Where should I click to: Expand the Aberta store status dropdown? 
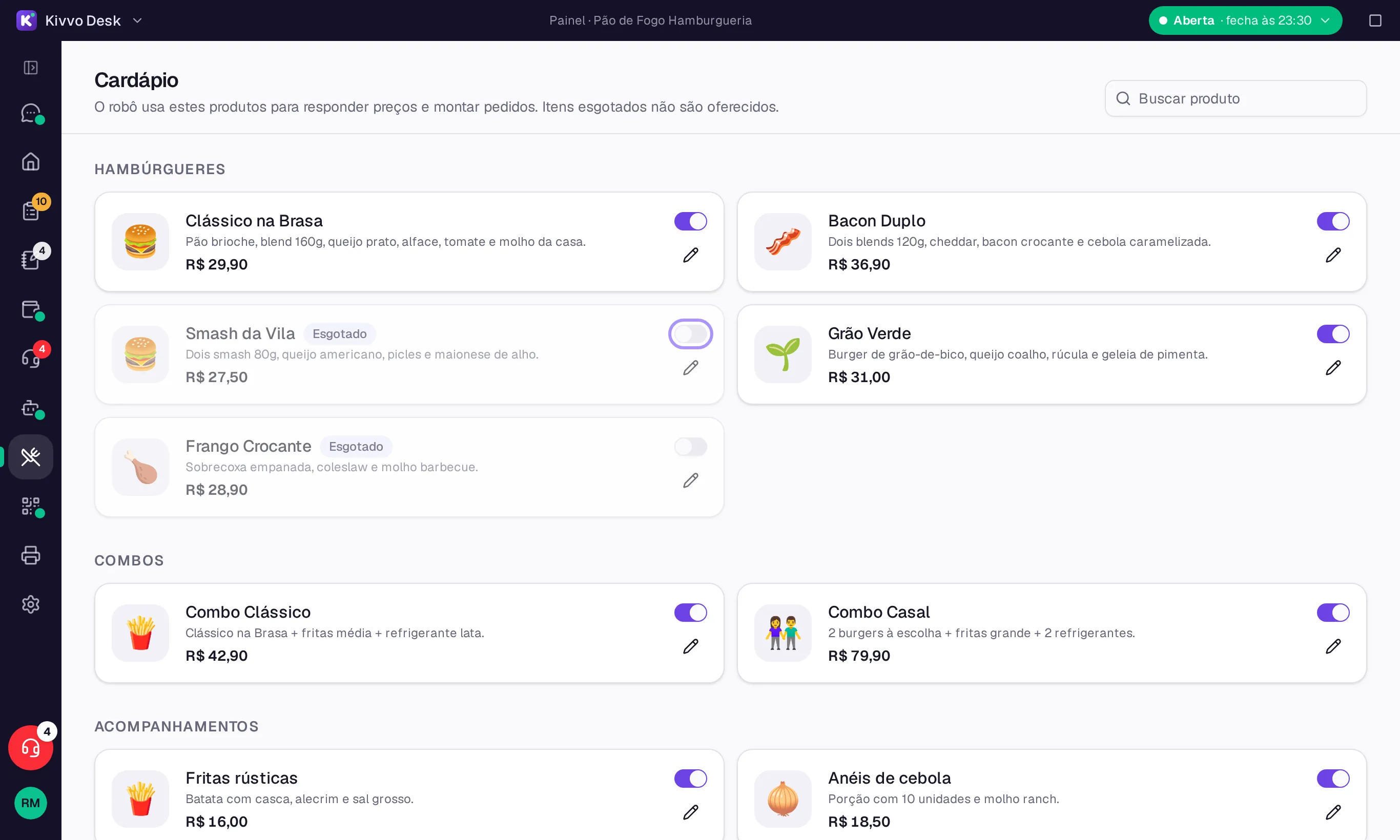pos(1245,20)
